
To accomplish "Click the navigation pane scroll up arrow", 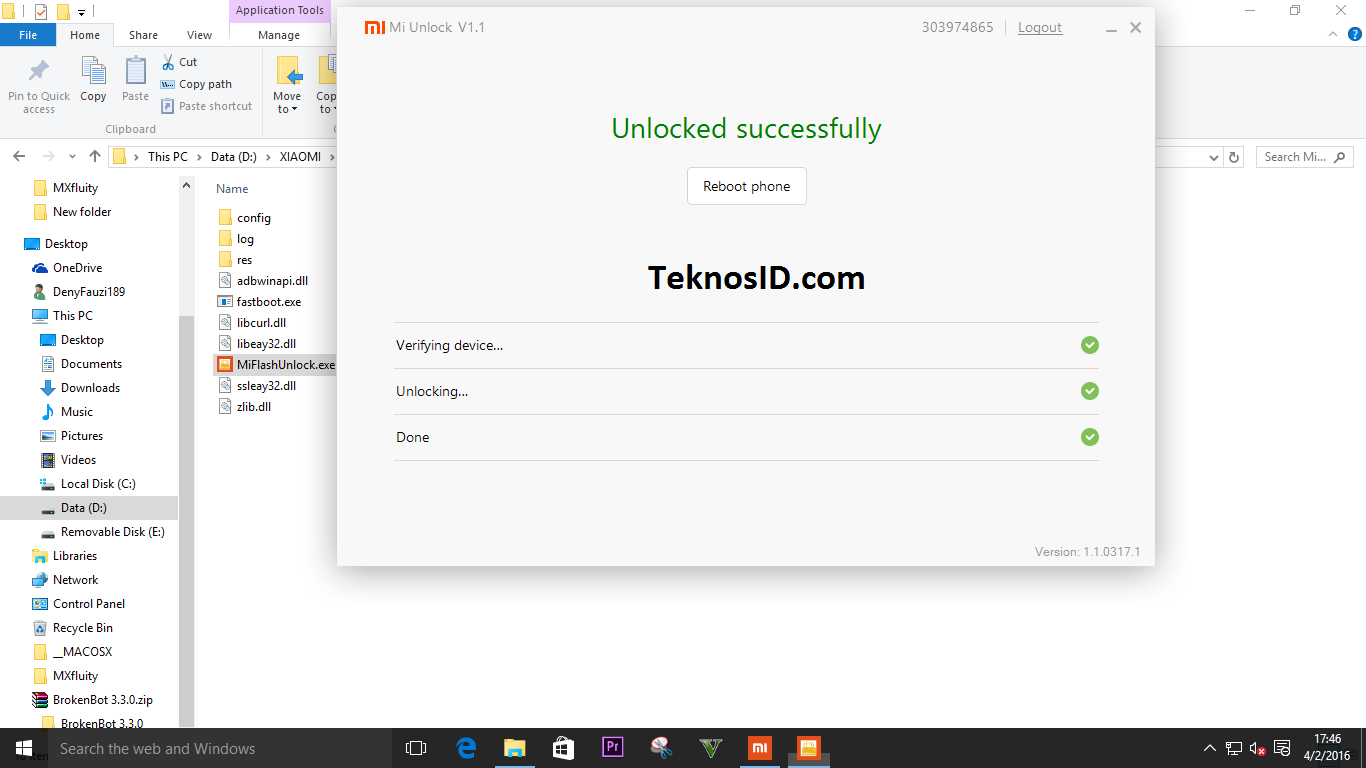I will coord(187,185).
